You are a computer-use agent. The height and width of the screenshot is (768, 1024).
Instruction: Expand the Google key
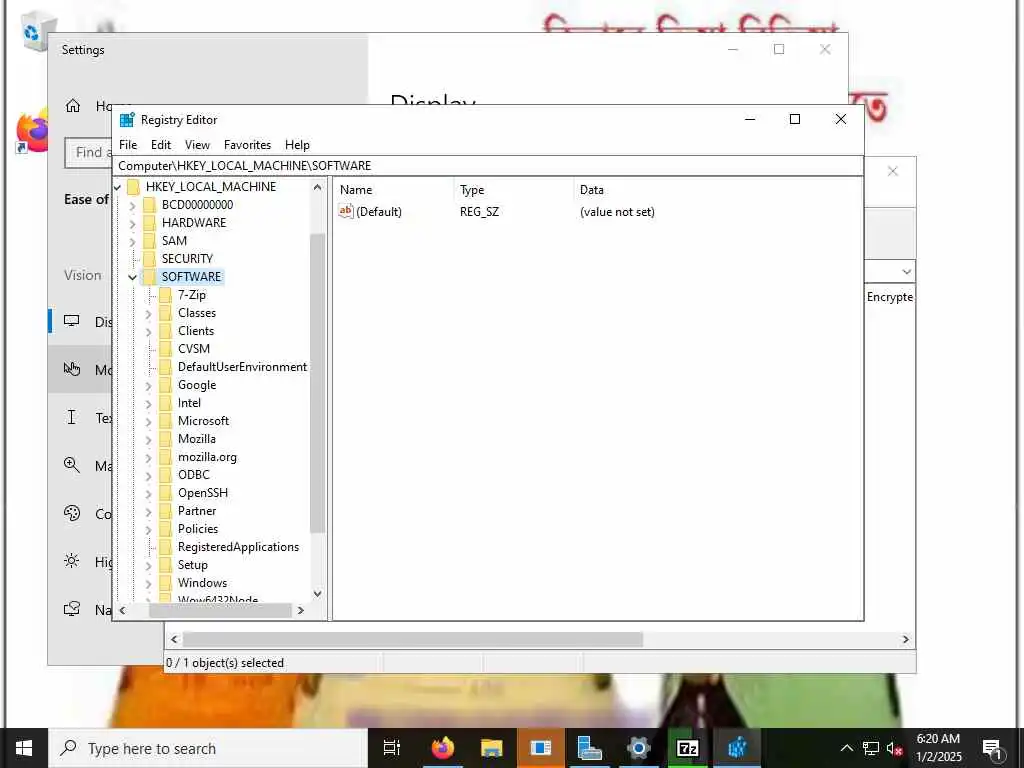pyautogui.click(x=149, y=386)
